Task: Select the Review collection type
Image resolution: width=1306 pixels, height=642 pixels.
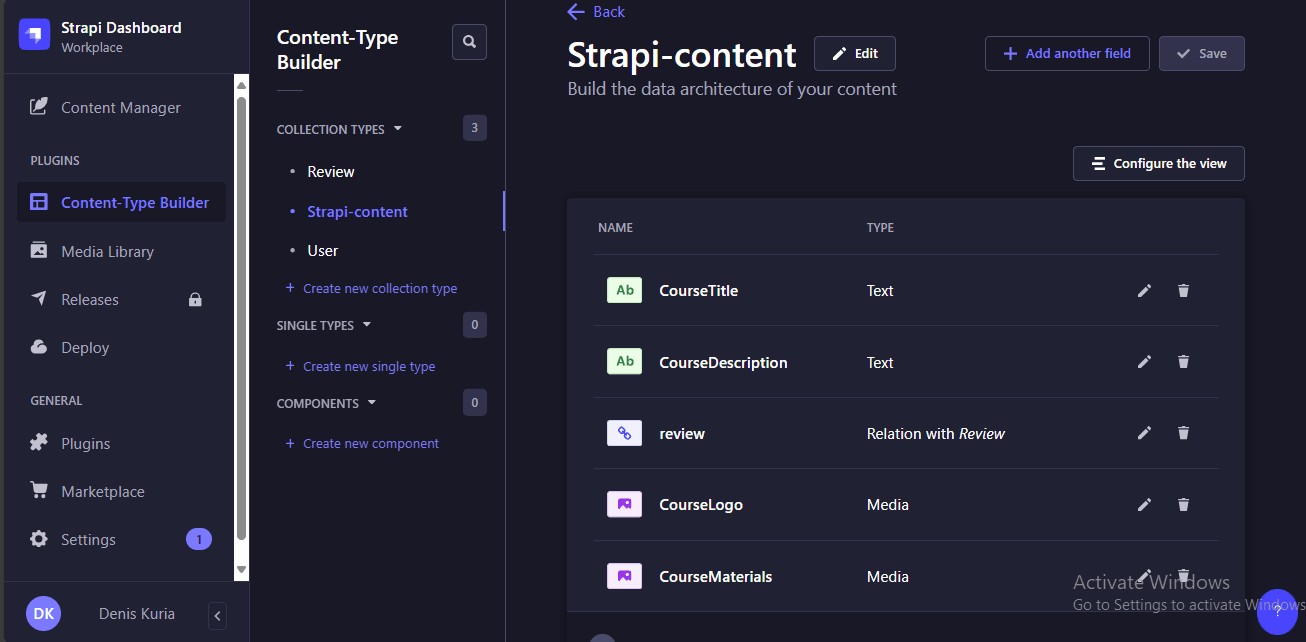Action: [x=331, y=172]
